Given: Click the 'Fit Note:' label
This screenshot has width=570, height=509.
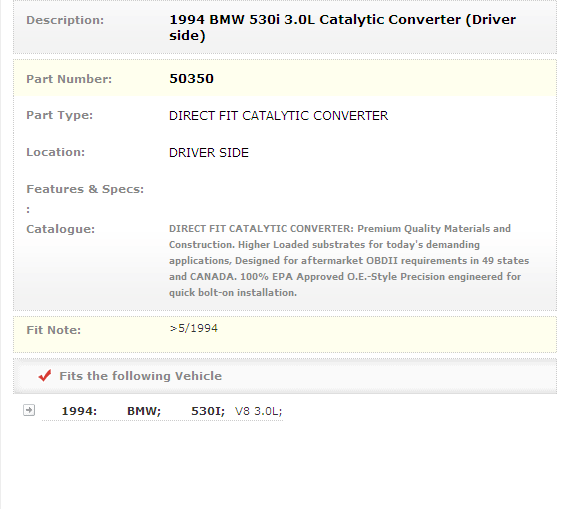Looking at the screenshot, I should pos(53,330).
